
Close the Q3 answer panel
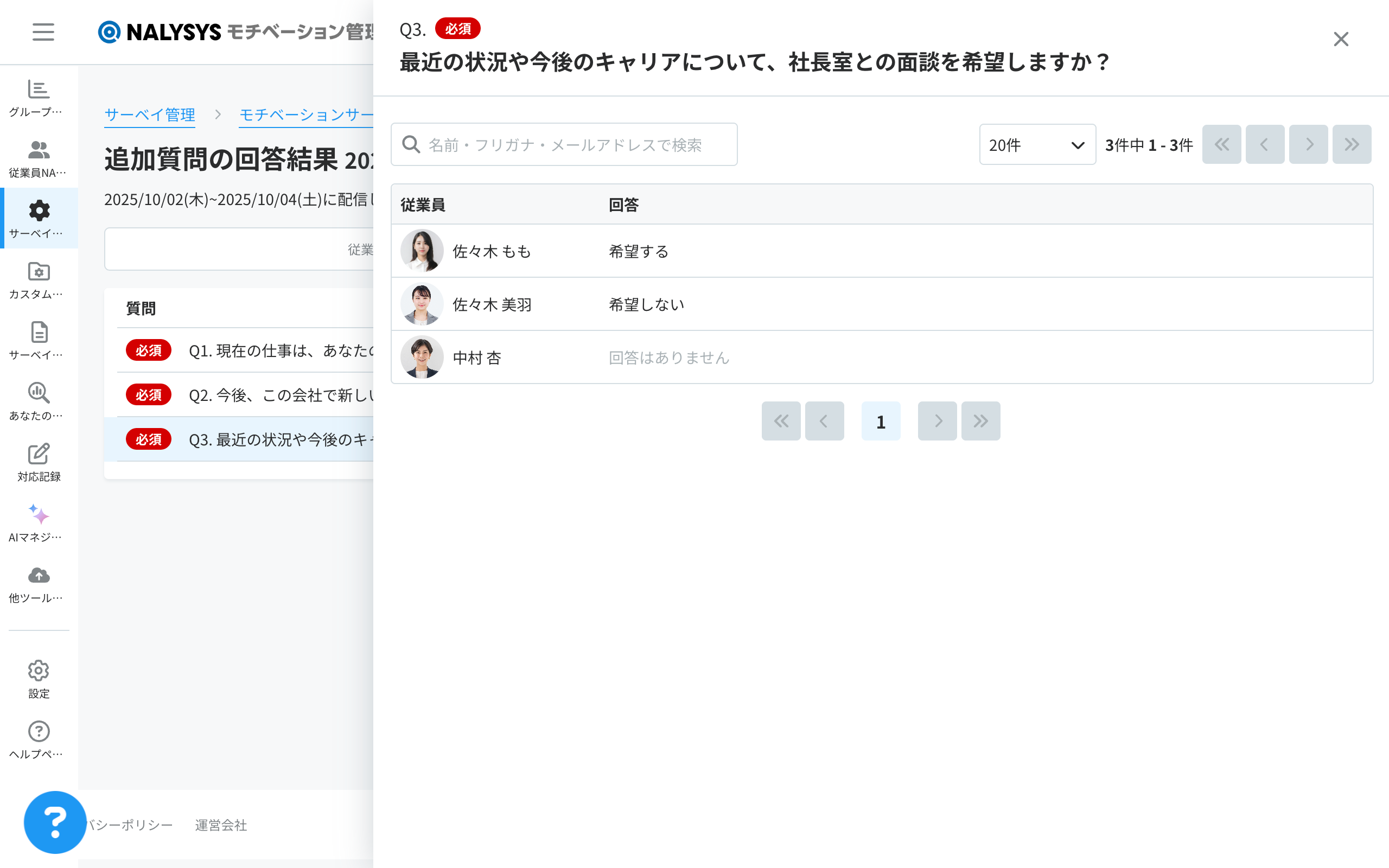[1341, 39]
